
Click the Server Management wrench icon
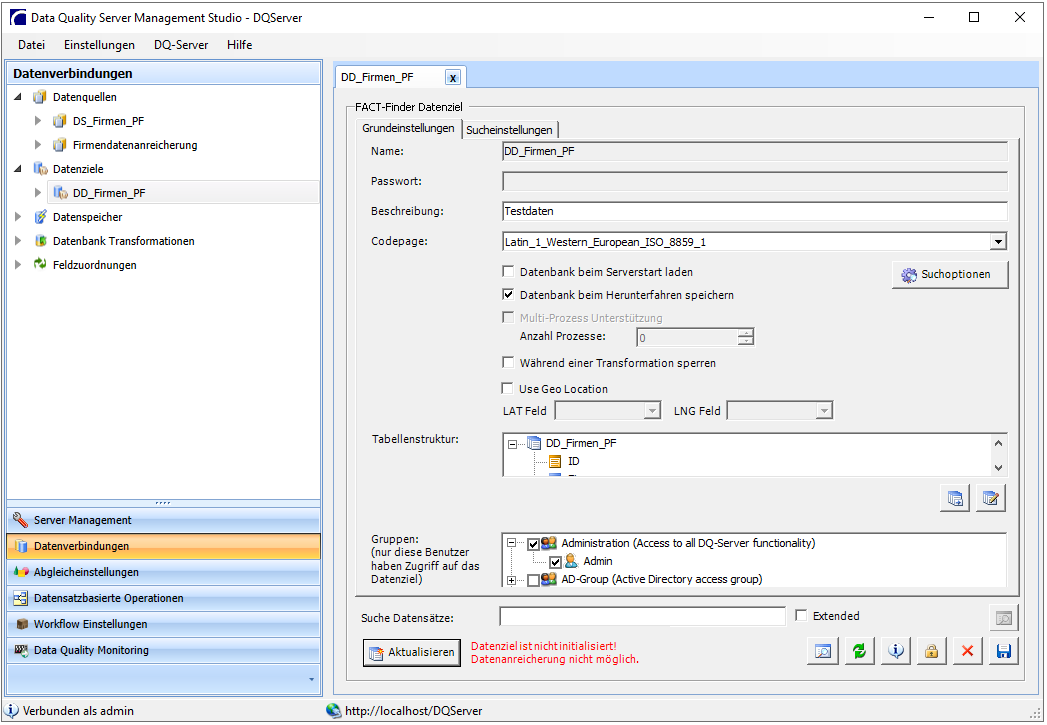point(21,520)
